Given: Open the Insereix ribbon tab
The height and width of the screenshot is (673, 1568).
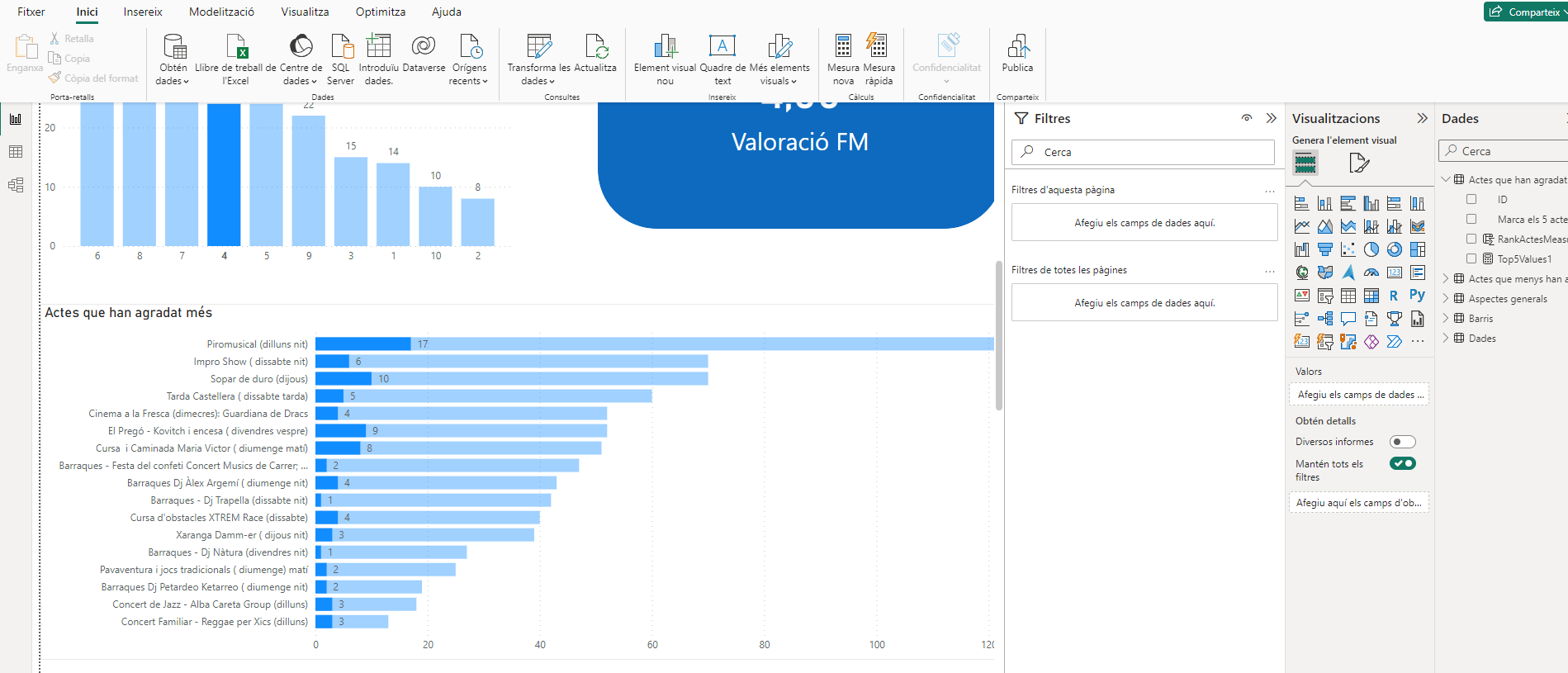Looking at the screenshot, I should 143,12.
